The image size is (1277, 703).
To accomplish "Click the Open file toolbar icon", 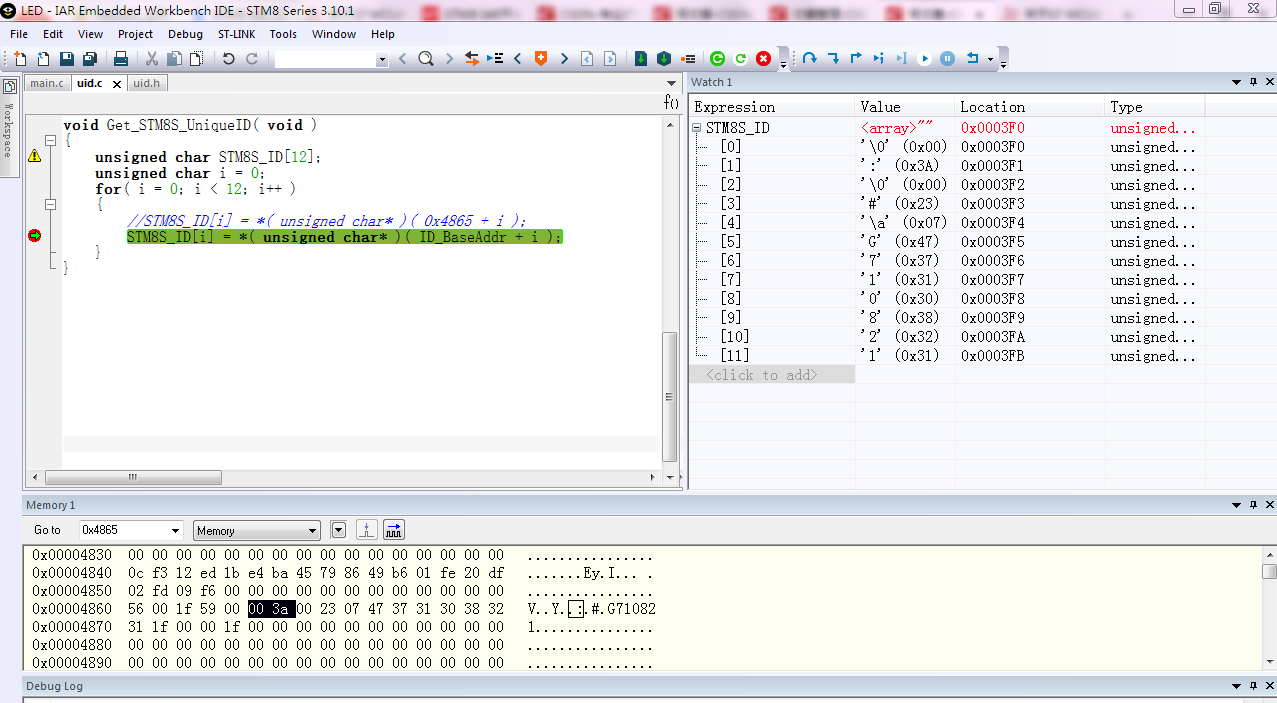I will pos(43,59).
